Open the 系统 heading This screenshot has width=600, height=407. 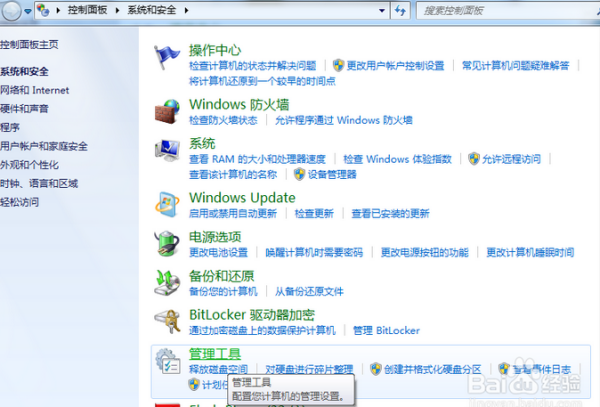coord(202,143)
